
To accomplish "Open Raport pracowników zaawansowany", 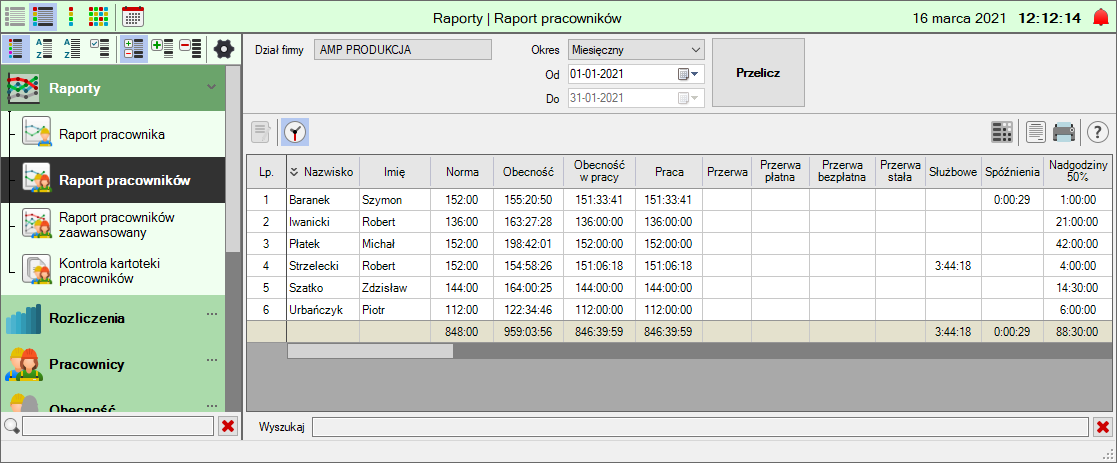I will click(113, 224).
